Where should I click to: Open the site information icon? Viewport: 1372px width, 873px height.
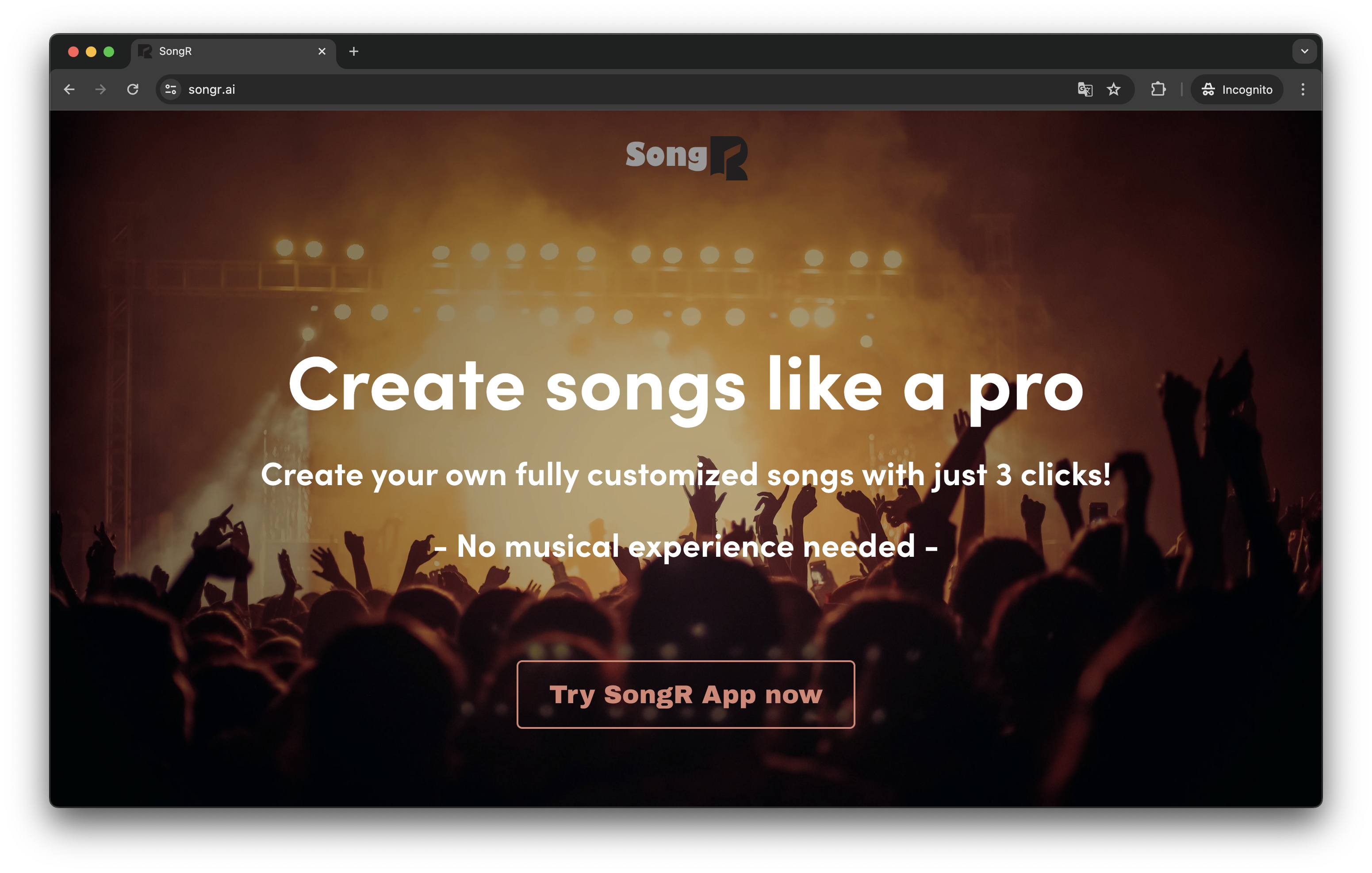tap(170, 89)
